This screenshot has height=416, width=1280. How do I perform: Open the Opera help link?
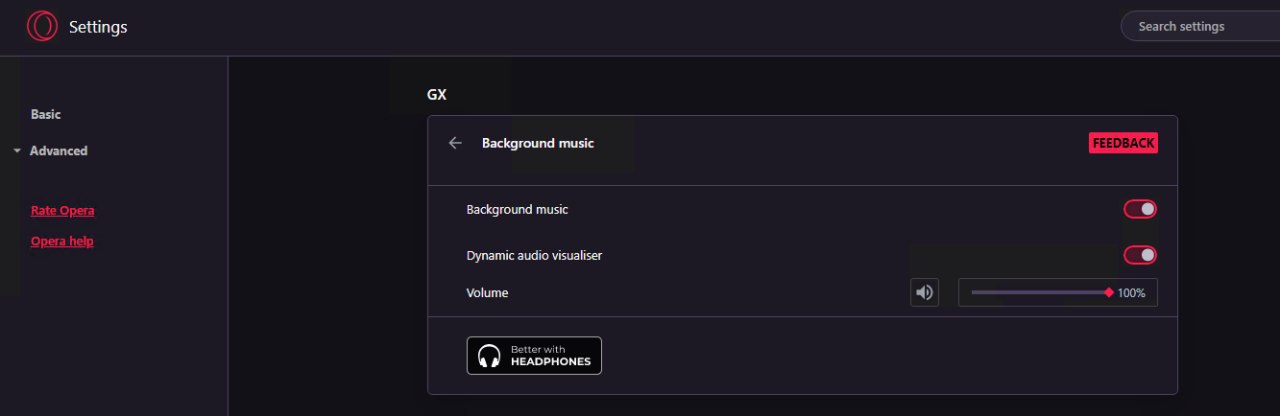click(x=62, y=241)
